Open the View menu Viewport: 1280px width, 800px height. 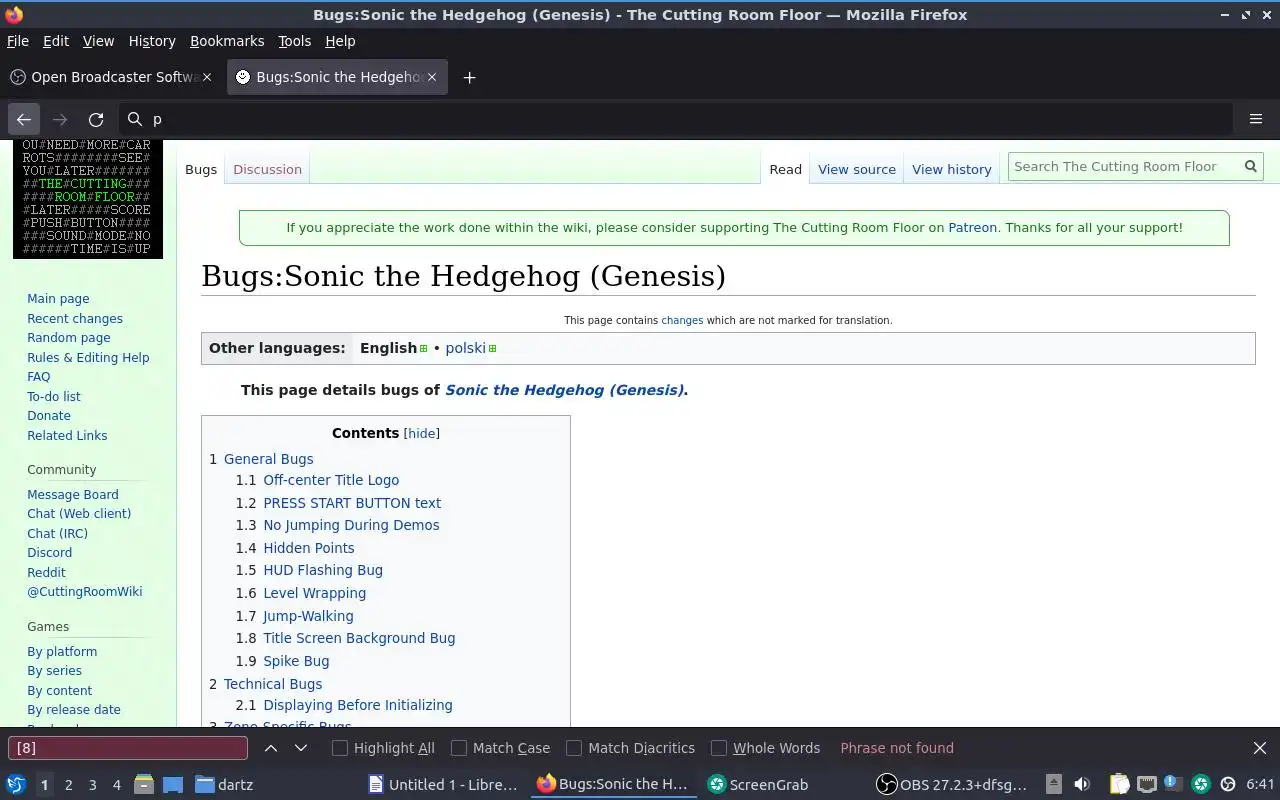[98, 41]
